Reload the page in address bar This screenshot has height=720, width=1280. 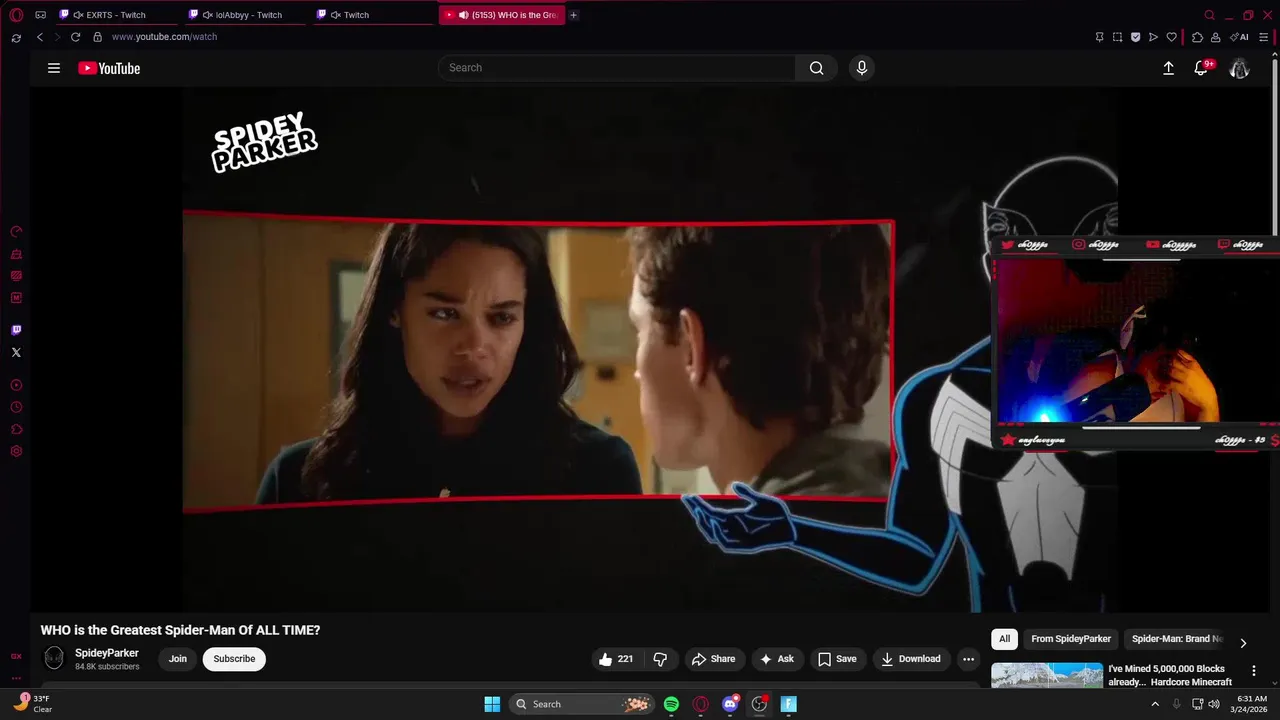coord(75,37)
